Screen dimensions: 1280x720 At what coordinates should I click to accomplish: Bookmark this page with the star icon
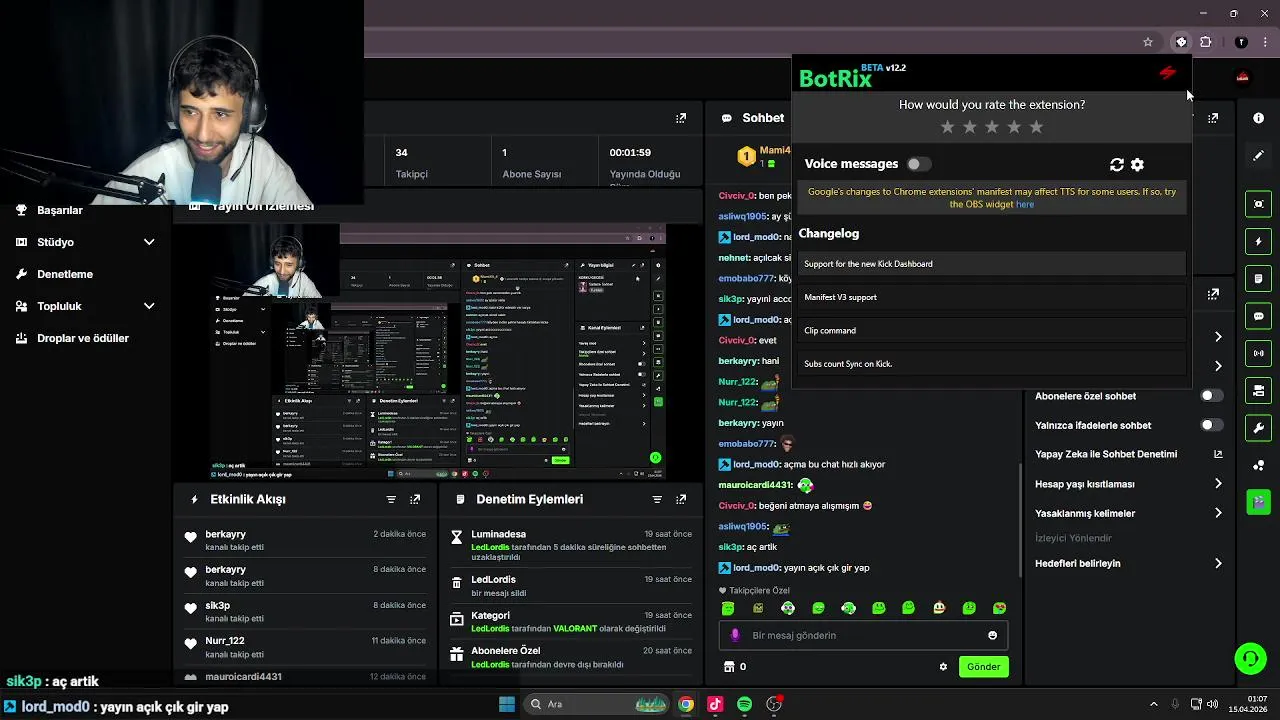point(1148,42)
